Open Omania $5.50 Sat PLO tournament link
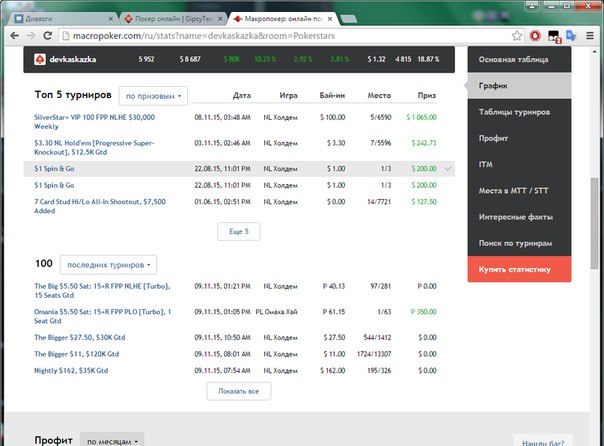 click(102, 316)
